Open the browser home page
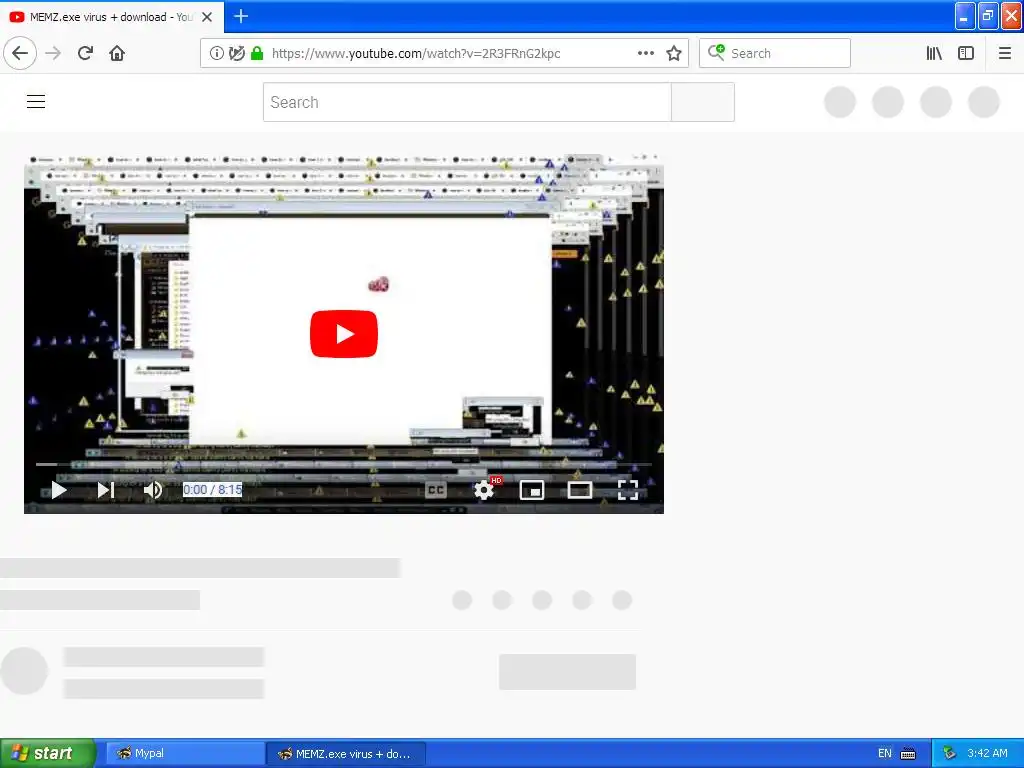1024x768 pixels. coord(117,54)
